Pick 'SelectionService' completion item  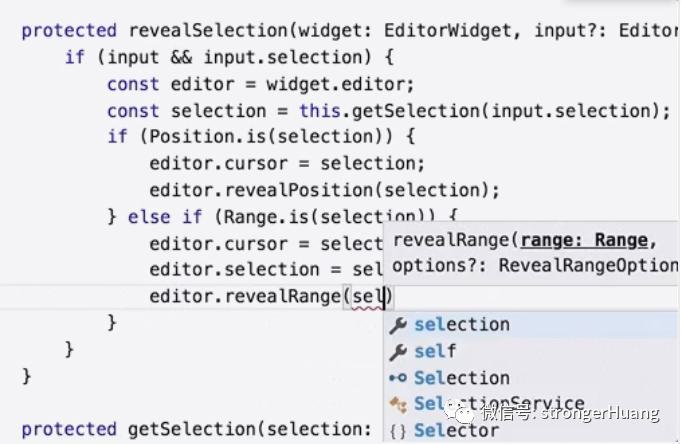pyautogui.click(x=531, y=404)
